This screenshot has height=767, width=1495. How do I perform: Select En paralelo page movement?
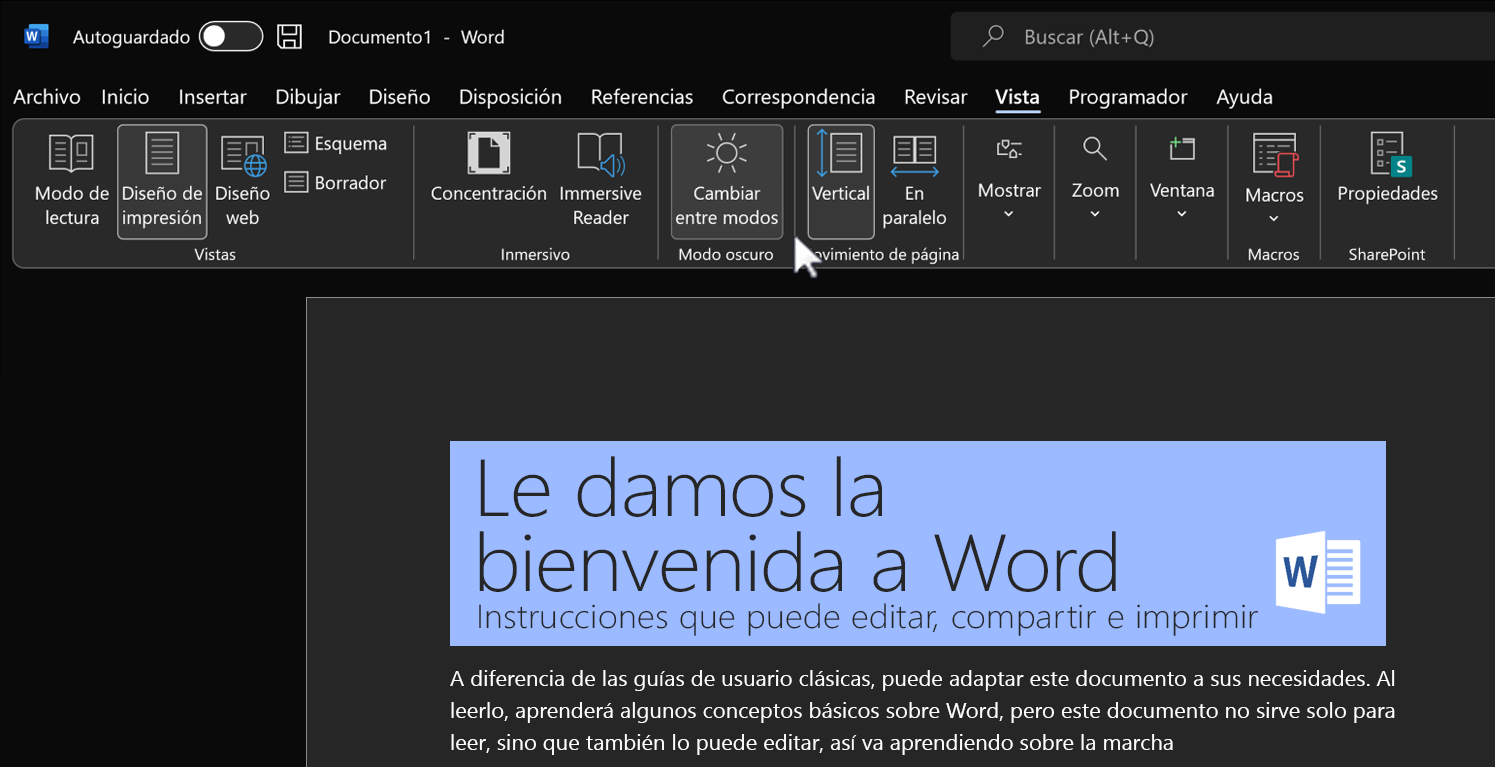914,181
